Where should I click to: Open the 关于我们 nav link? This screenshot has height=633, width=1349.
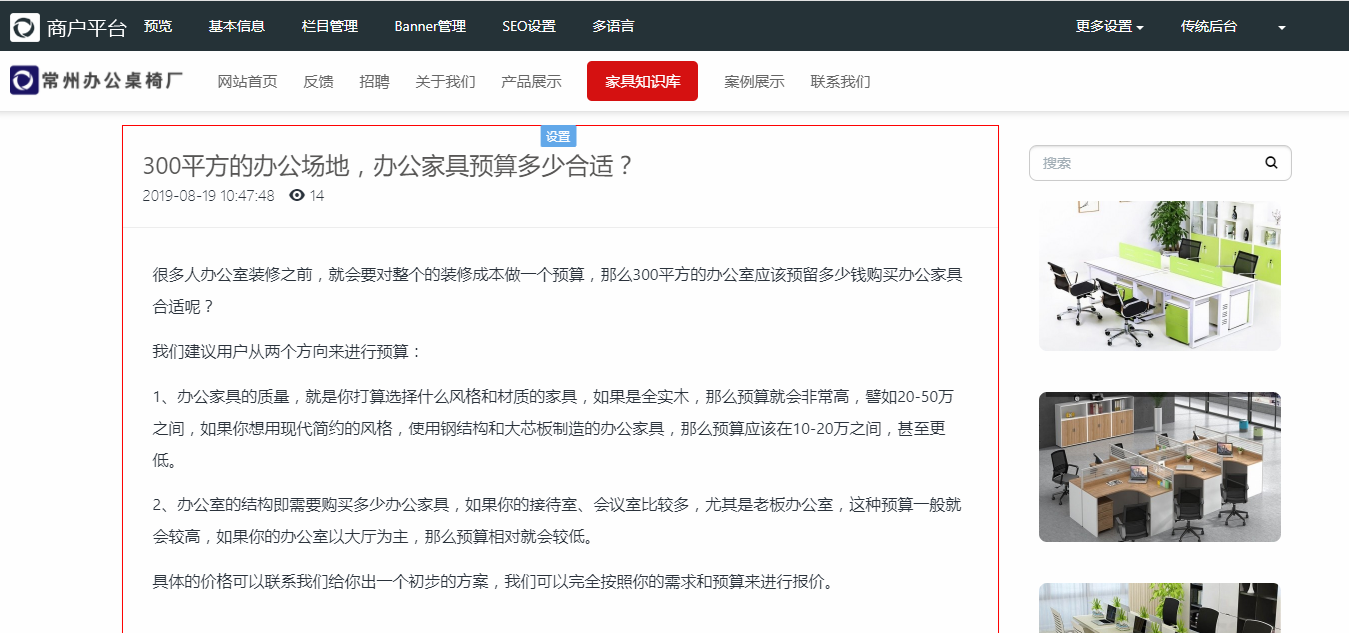pos(446,82)
